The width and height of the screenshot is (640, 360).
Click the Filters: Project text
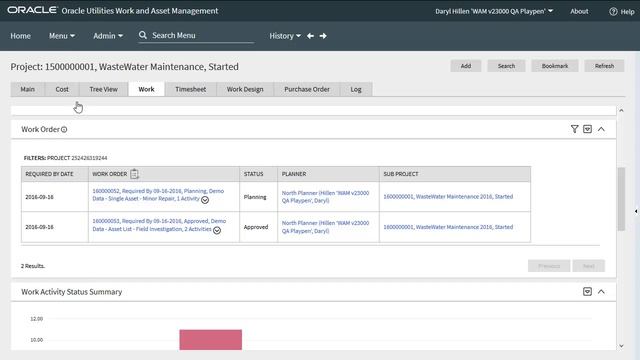tap(65, 158)
